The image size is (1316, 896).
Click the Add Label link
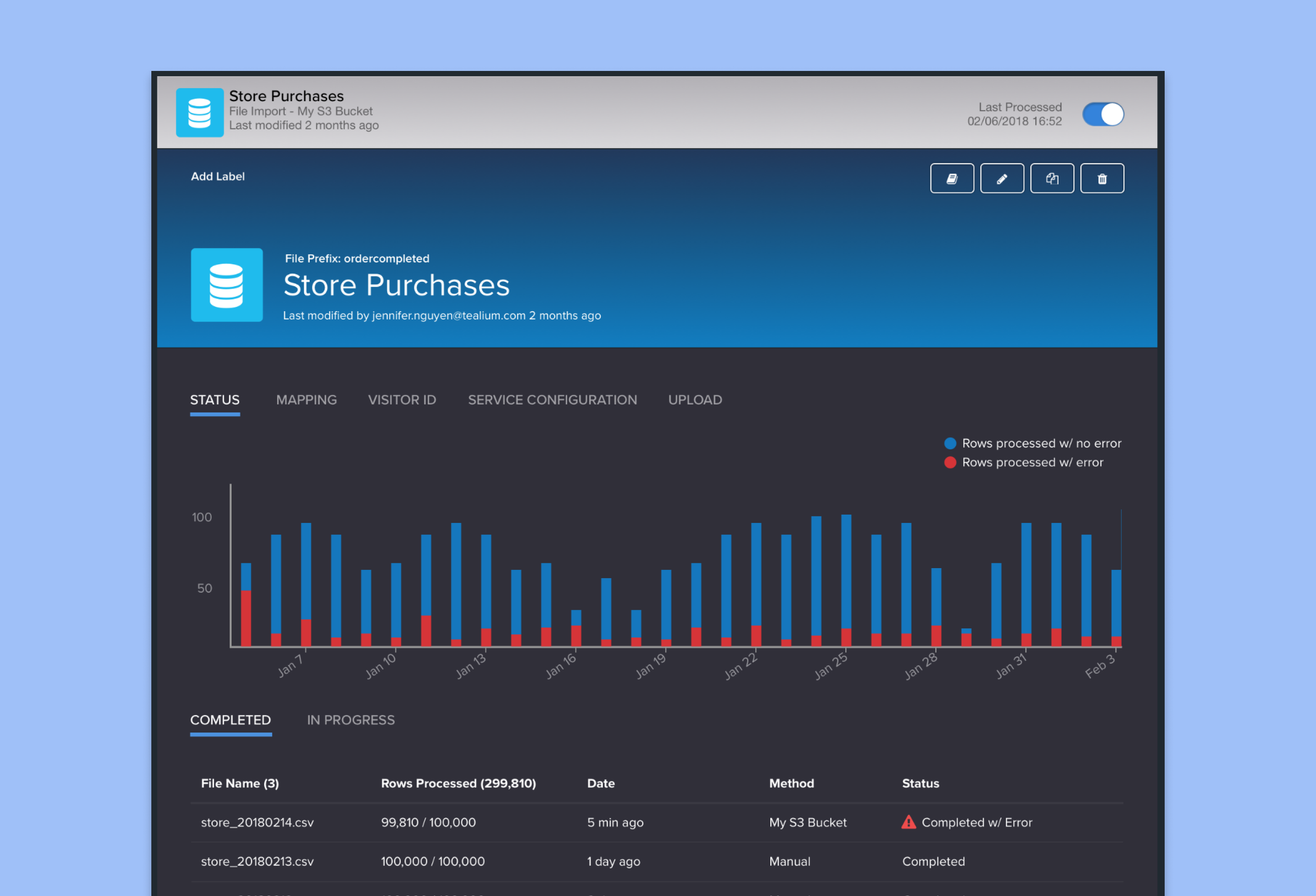click(x=217, y=177)
